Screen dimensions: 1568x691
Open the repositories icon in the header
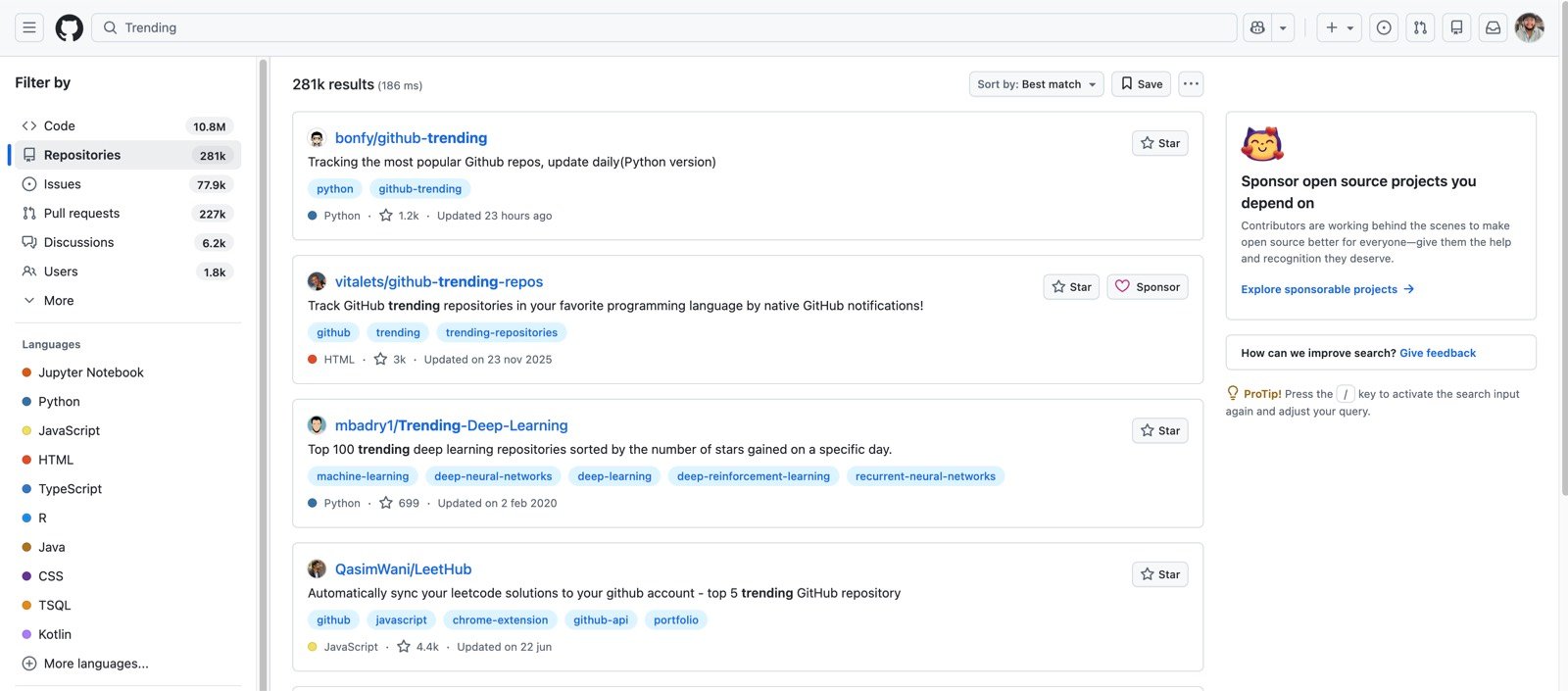click(1456, 27)
